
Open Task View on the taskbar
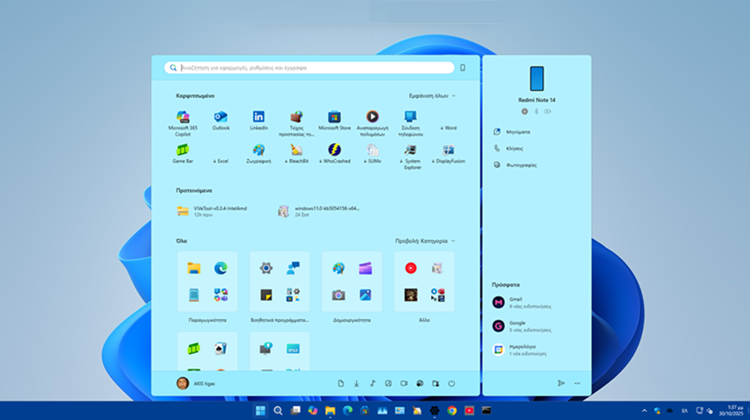coord(296,410)
